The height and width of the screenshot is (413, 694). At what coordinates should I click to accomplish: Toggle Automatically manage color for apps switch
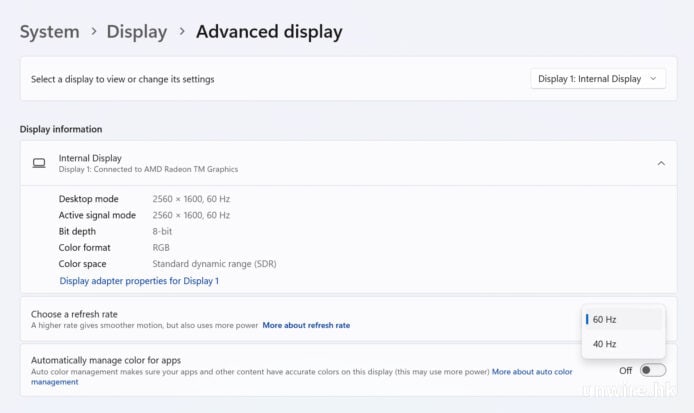pos(652,370)
